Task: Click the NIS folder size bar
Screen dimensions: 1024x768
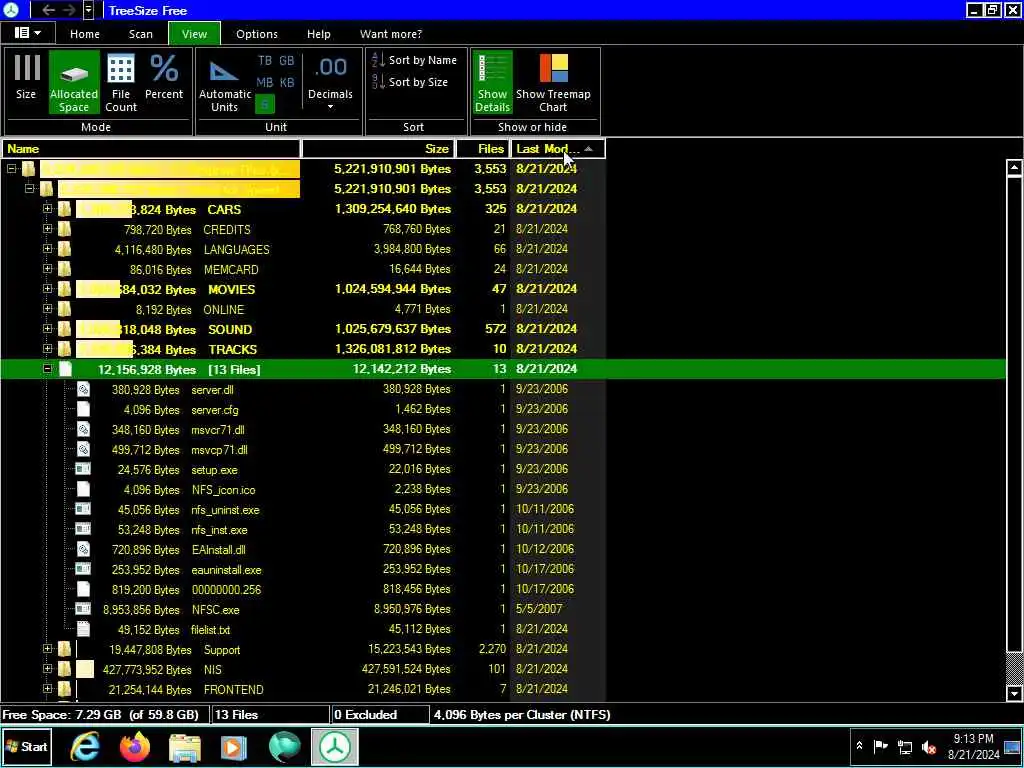Action: coord(85,669)
